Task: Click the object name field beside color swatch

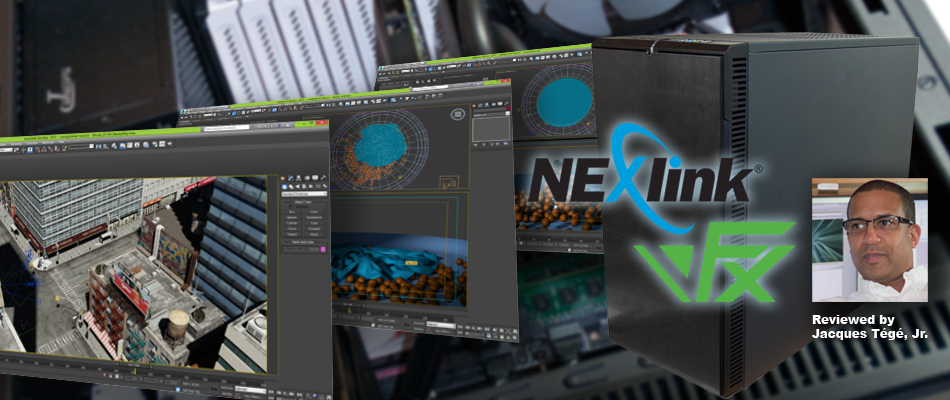Action: [x=301, y=249]
